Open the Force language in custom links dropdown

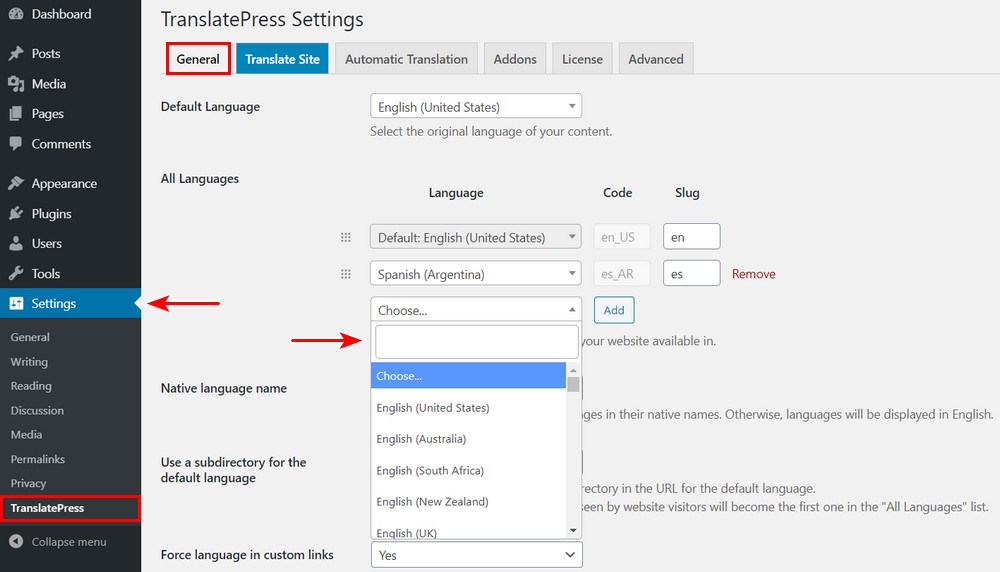pos(476,555)
